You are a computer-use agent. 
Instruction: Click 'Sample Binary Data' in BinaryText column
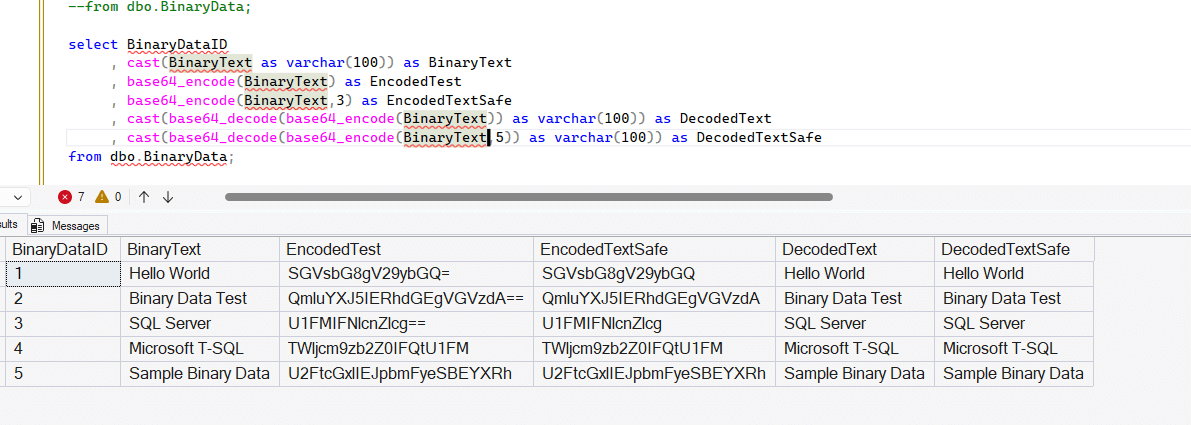[x=200, y=374]
